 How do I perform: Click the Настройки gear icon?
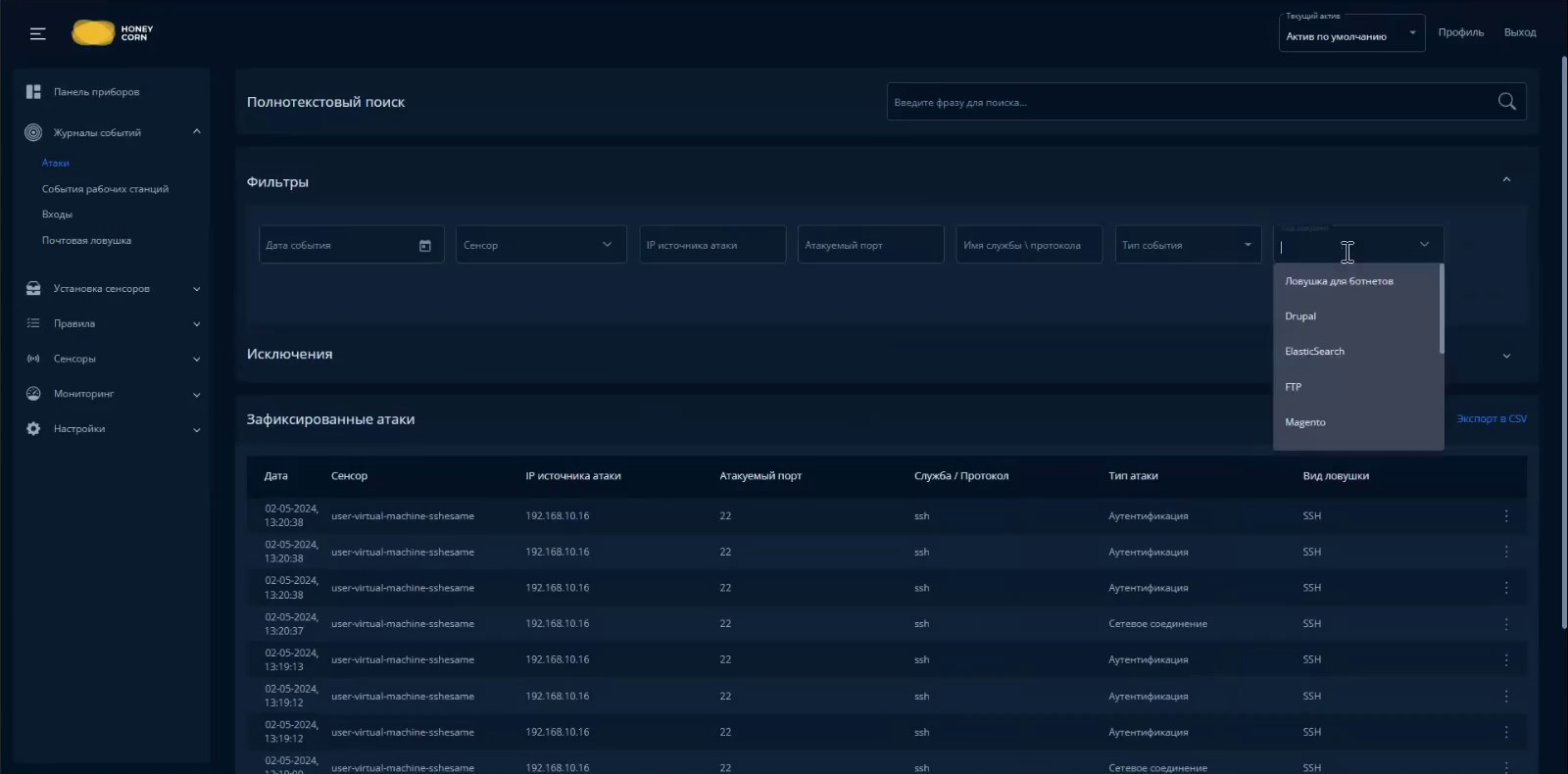[33, 429]
